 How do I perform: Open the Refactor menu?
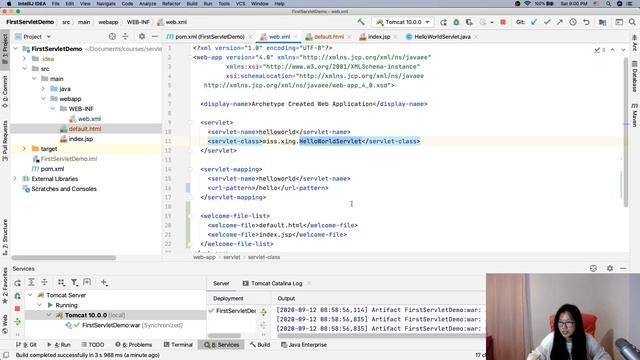pyautogui.click(x=171, y=4)
